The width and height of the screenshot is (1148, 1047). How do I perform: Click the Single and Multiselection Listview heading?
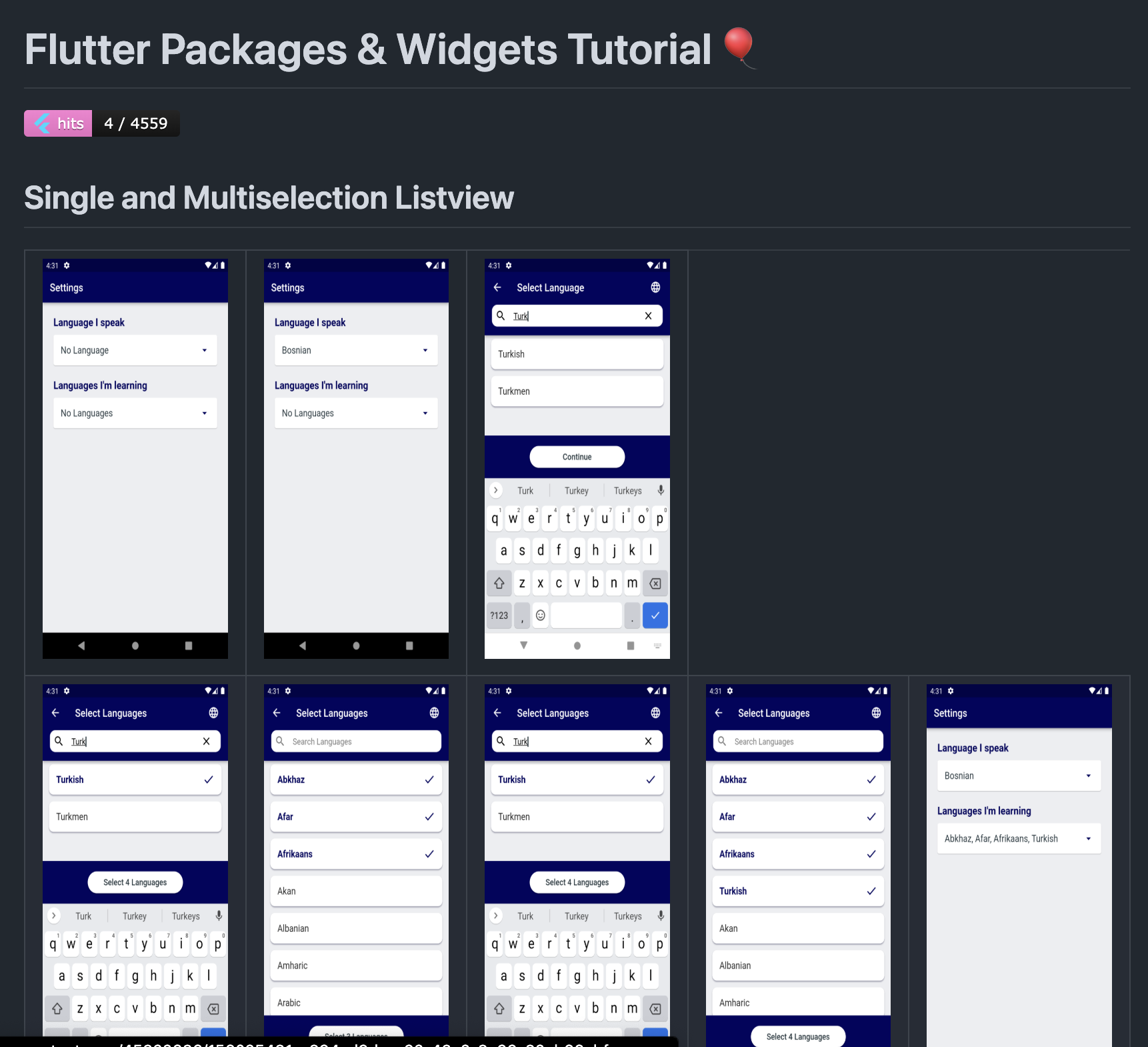click(x=269, y=198)
